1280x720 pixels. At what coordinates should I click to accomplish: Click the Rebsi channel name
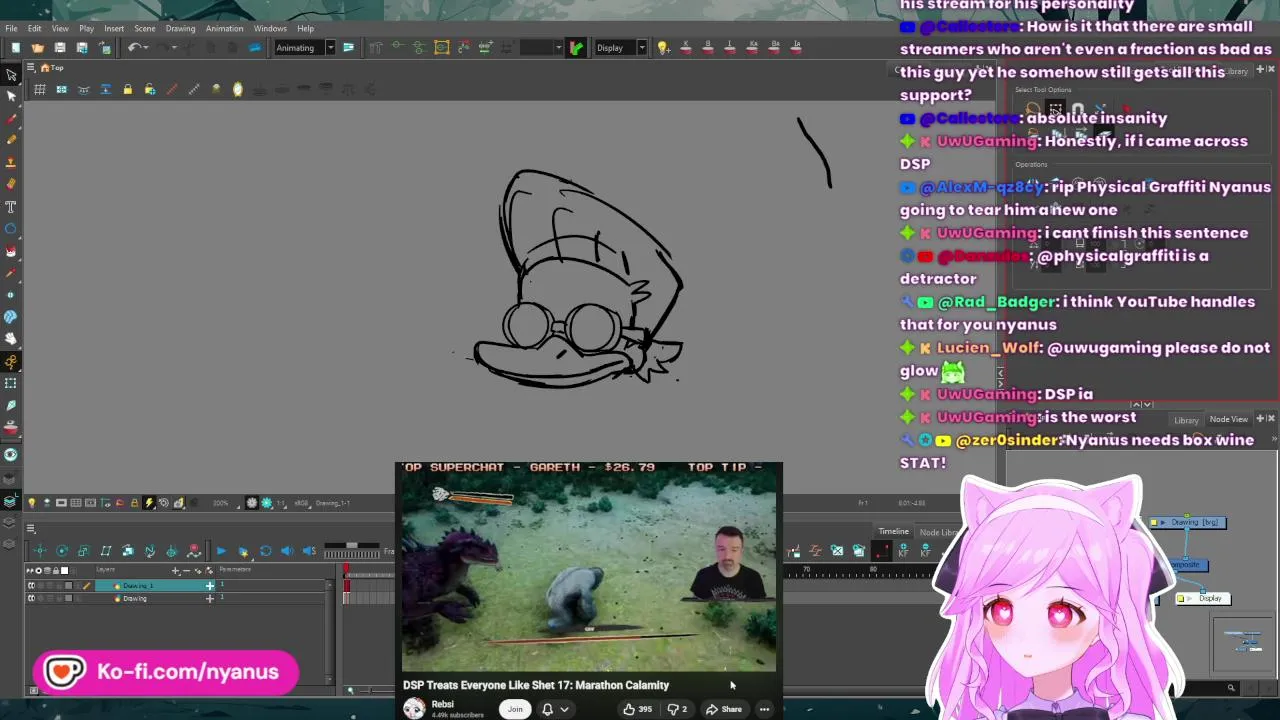pos(442,704)
